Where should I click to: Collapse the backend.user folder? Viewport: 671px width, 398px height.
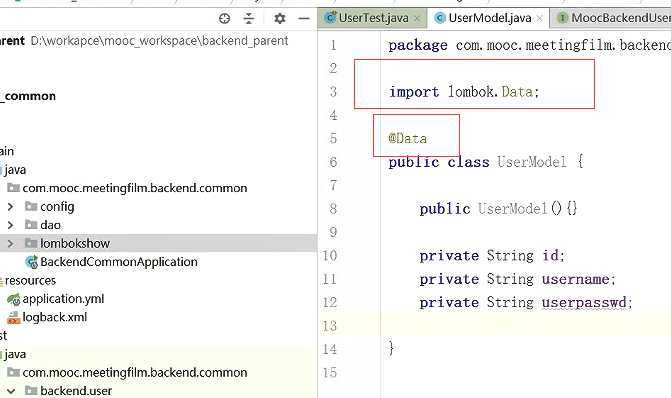11,391
